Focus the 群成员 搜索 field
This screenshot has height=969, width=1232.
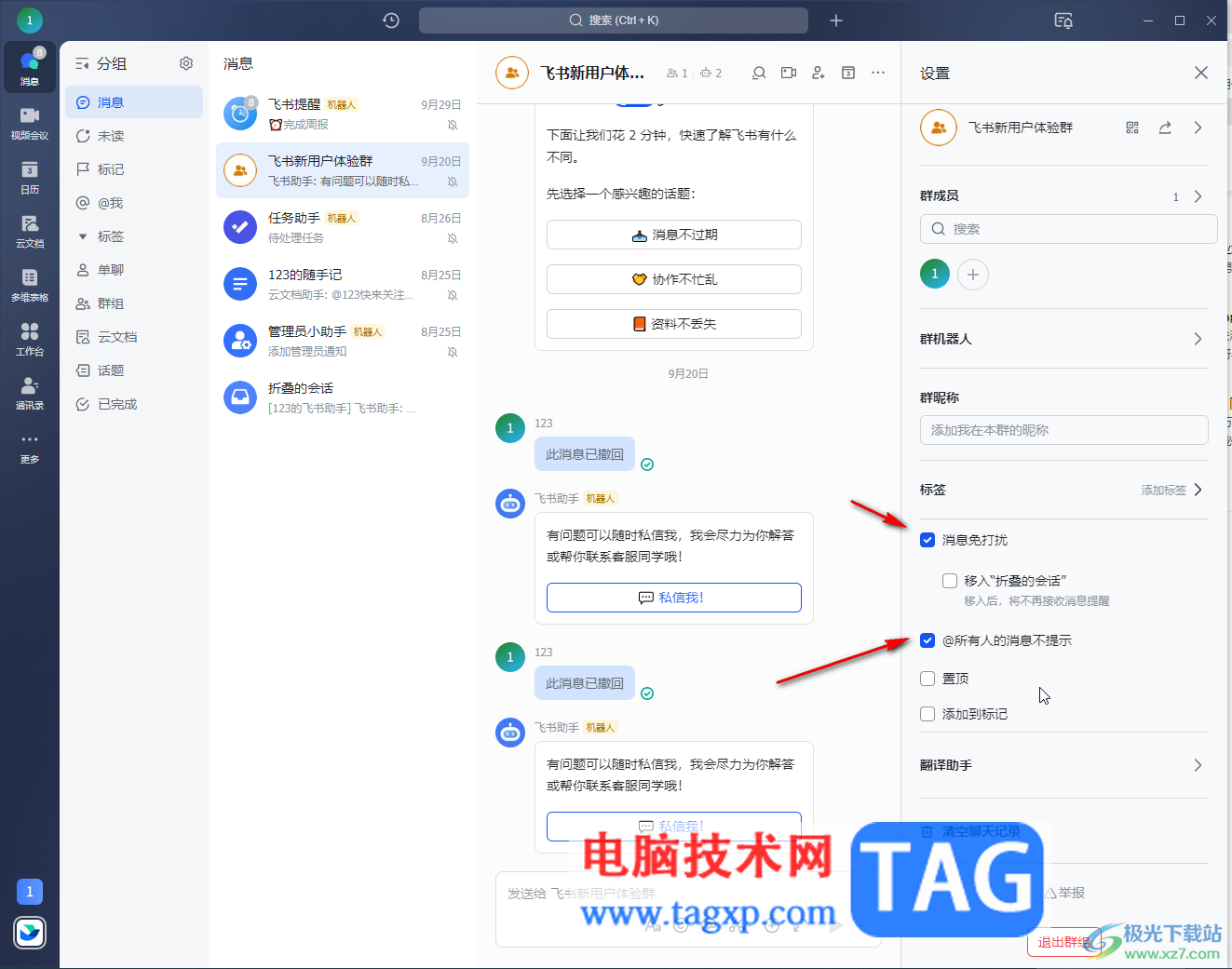[x=1068, y=229]
